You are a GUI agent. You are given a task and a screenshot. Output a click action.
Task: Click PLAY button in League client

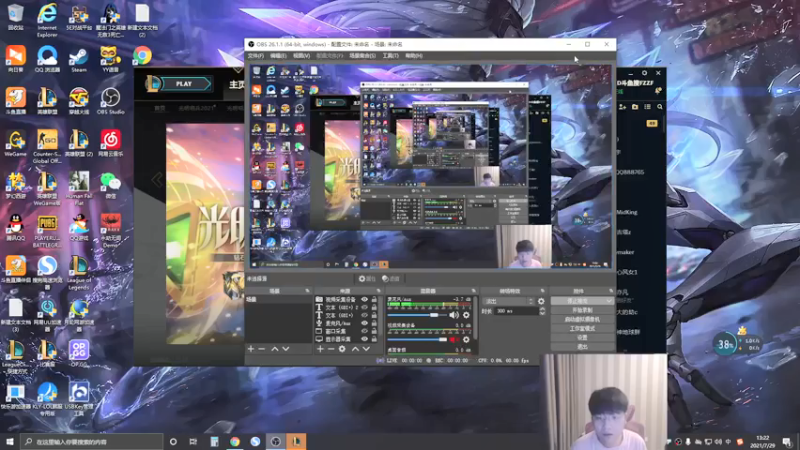[x=184, y=84]
